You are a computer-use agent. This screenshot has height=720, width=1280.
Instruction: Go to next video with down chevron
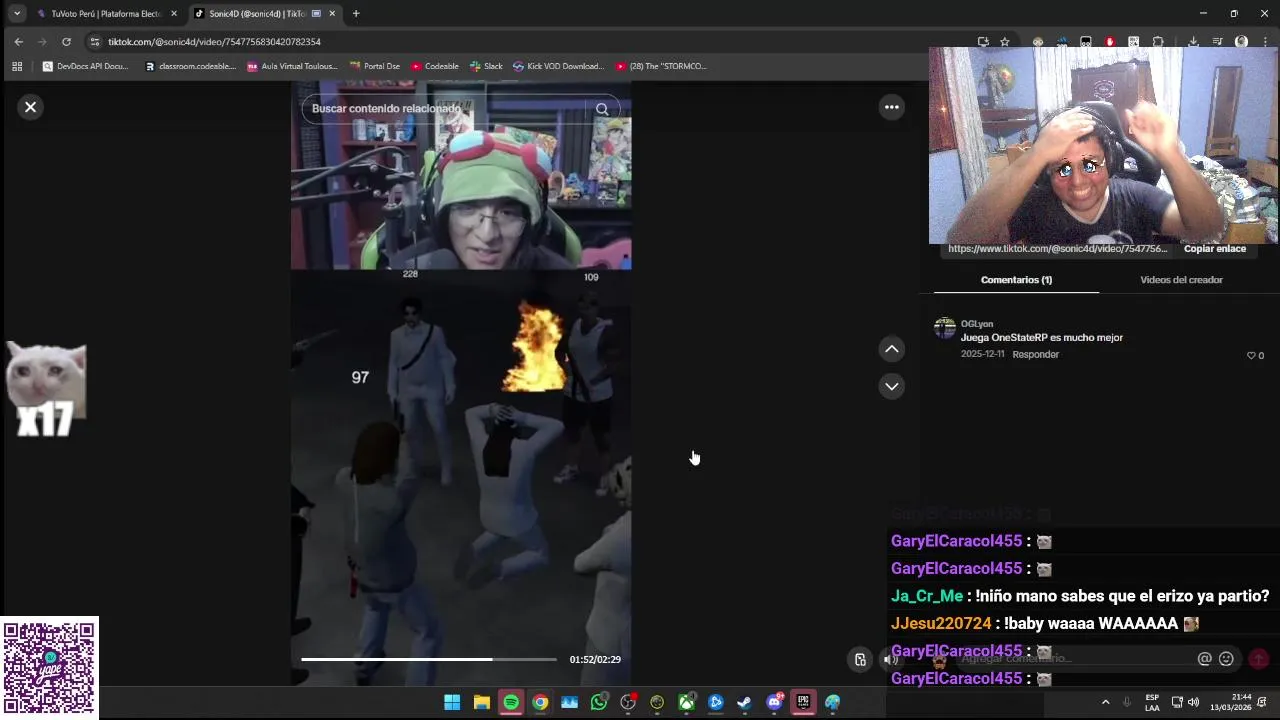[891, 386]
